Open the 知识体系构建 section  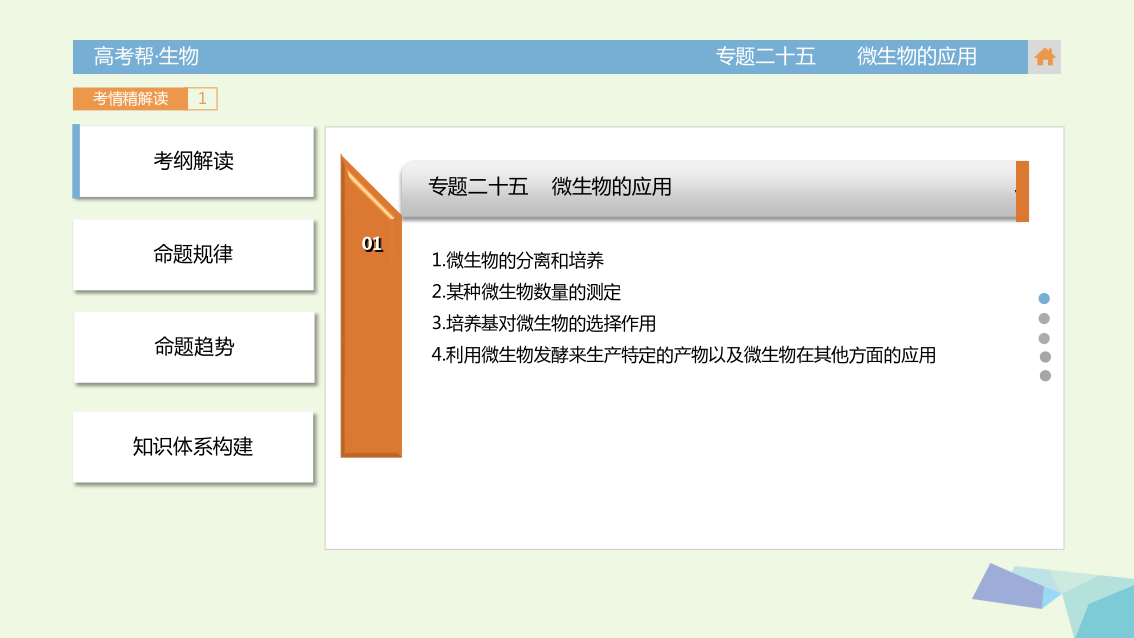[x=194, y=447]
